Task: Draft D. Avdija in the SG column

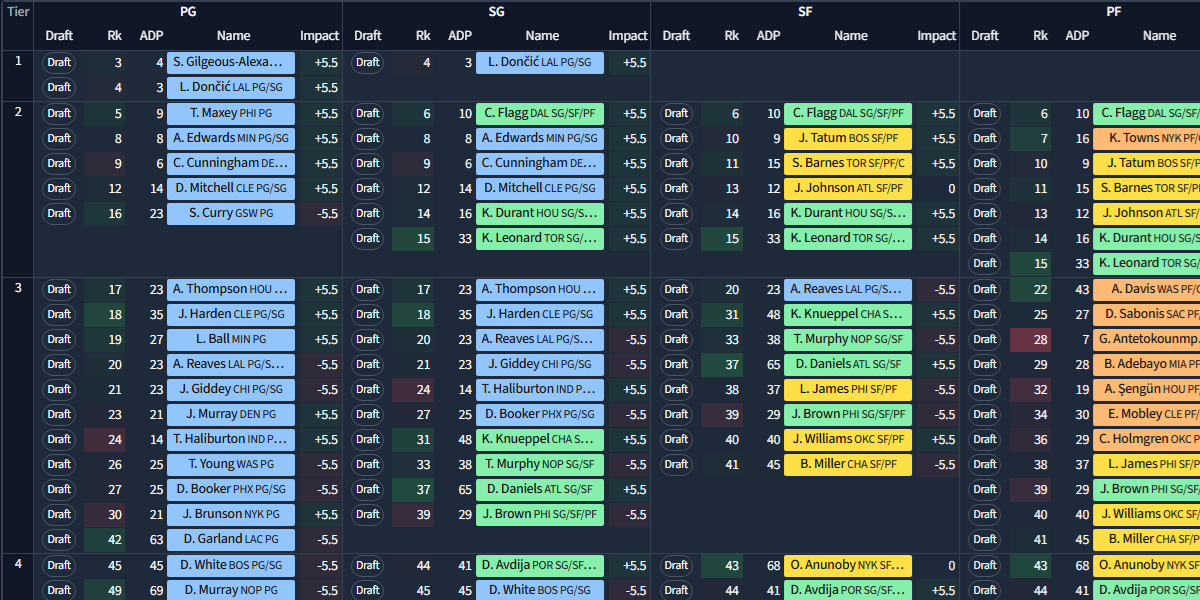Action: click(x=367, y=566)
